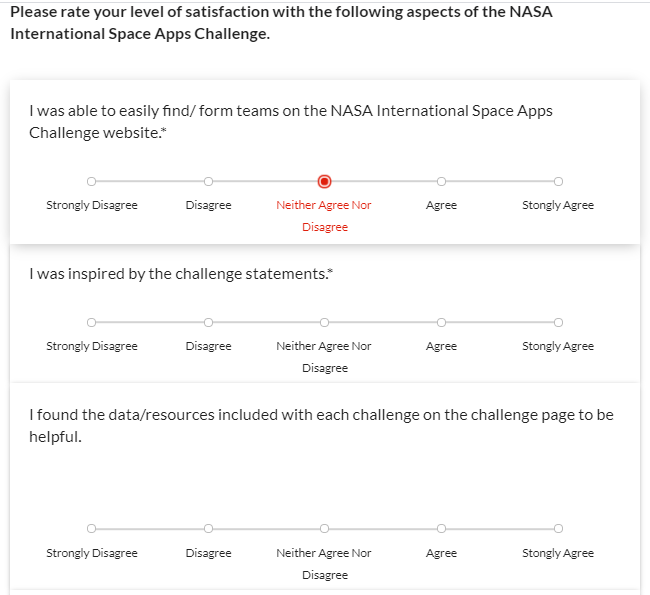The width and height of the screenshot is (650, 595).
Task: Click the Stongly Agree label under data/resources question
Action: click(x=558, y=553)
